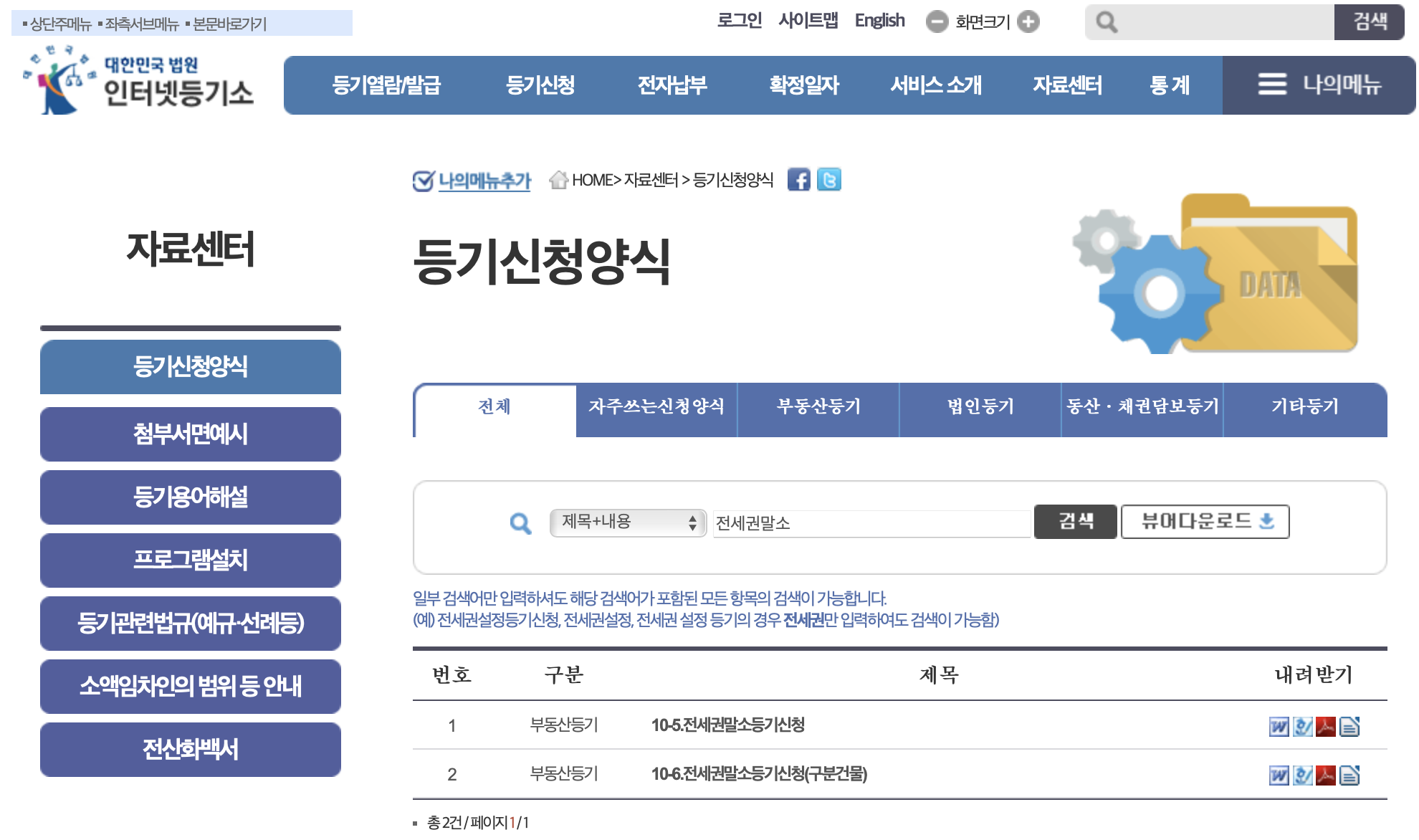Screen dimensions: 1419x840
Task: Decrease screen size with minus icon
Action: click(937, 22)
